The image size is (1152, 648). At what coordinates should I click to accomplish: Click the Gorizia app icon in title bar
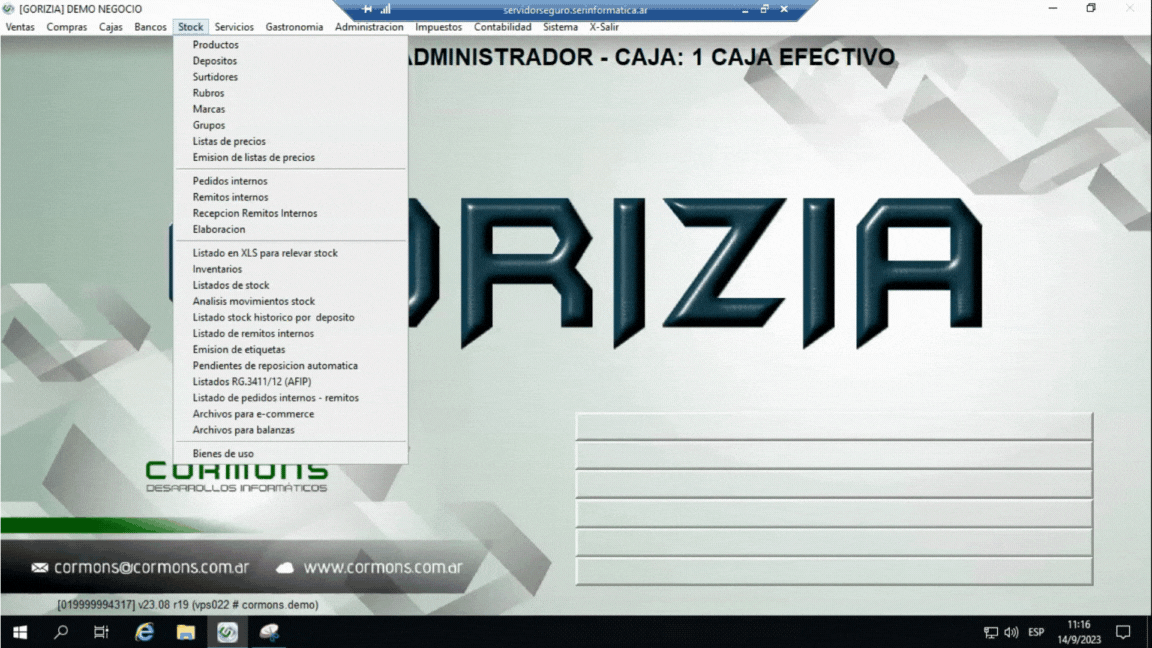8,9
